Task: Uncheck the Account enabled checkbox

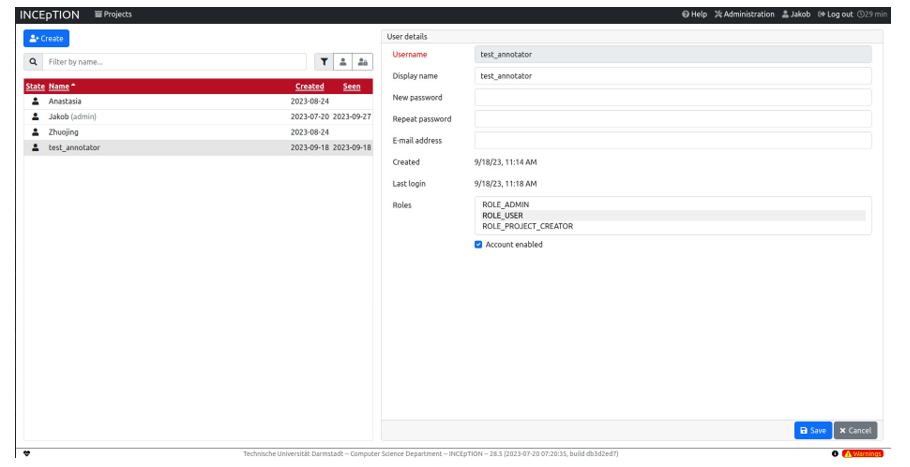Action: tap(478, 244)
